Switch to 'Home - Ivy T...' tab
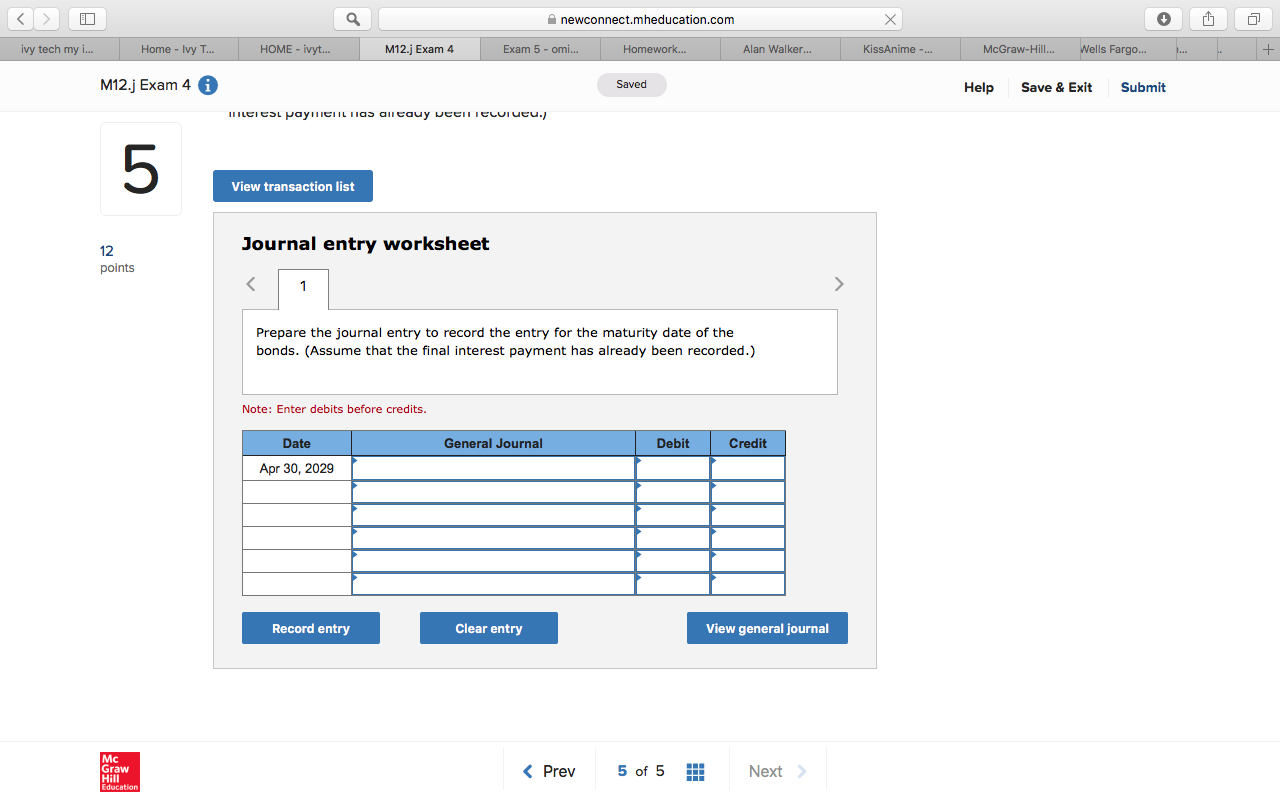The width and height of the screenshot is (1280, 800). [x=179, y=49]
